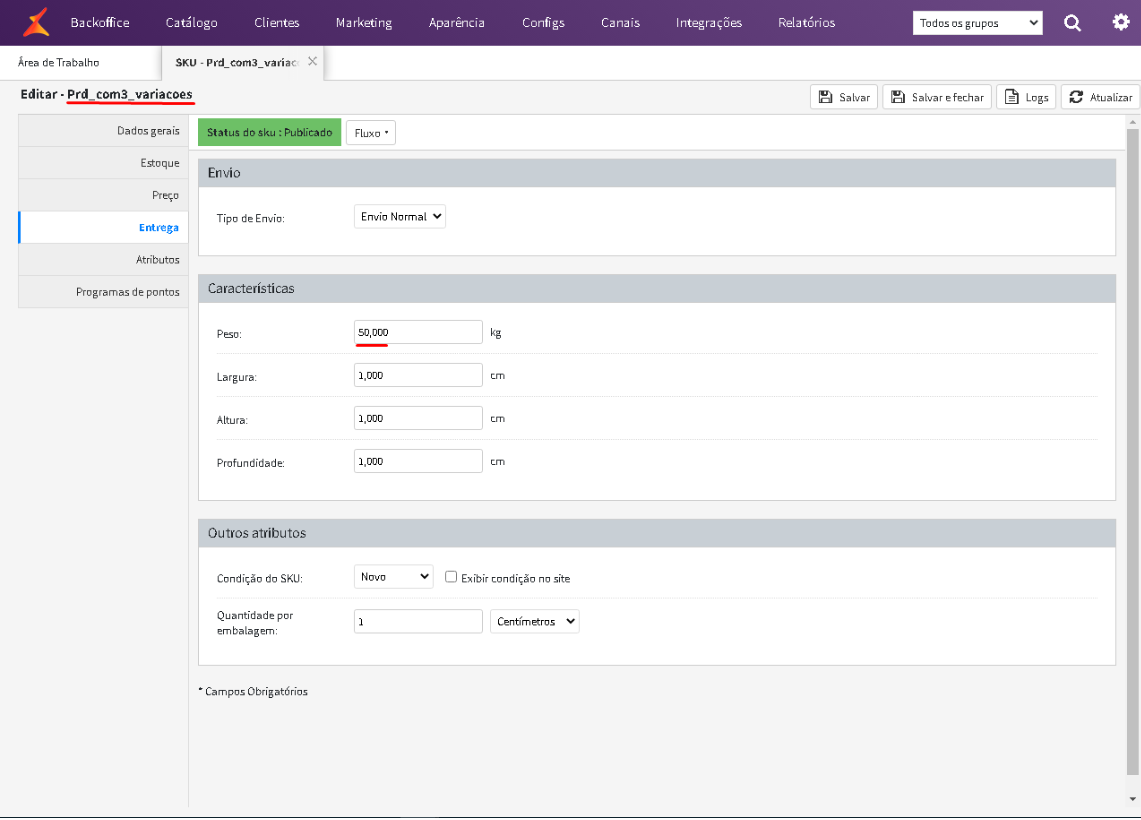Select the Entrega section
This screenshot has height=820, width=1141.
[x=103, y=228]
